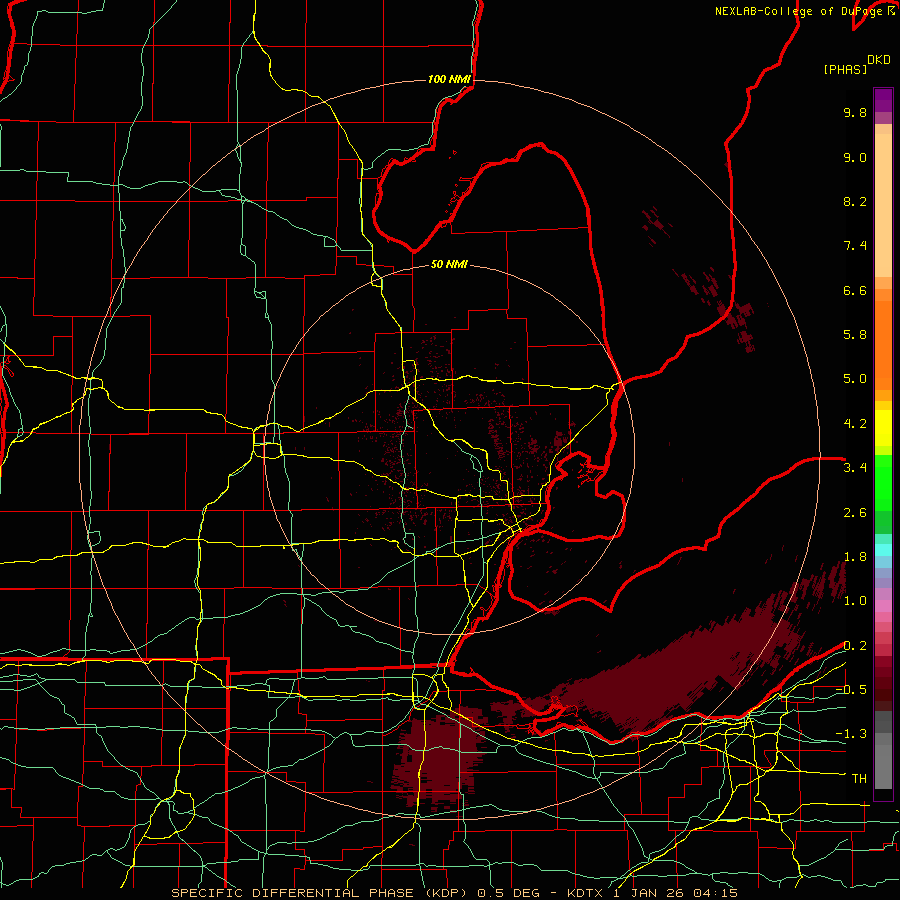Viewport: 900px width, 900px height.
Task: Click the 9.0 scale value
Action: (855, 157)
